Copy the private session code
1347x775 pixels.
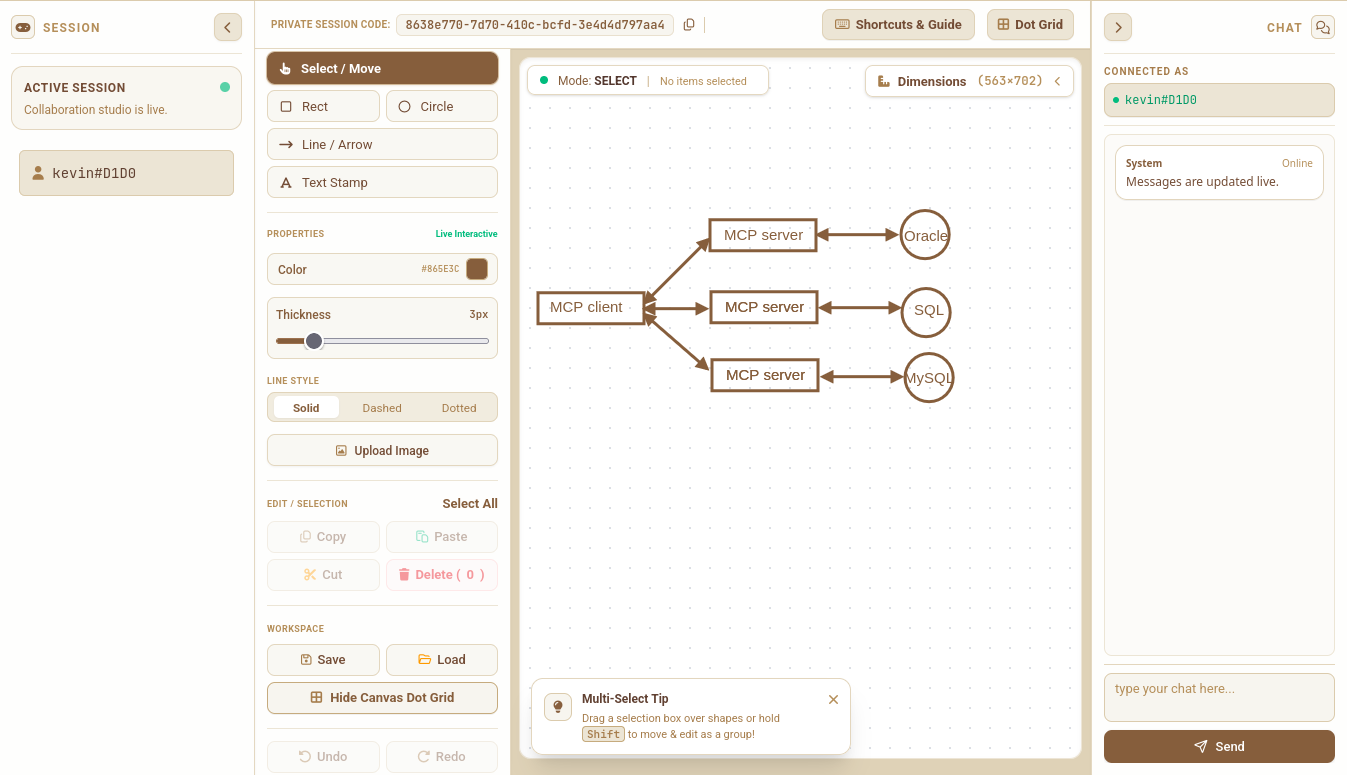pyautogui.click(x=689, y=25)
